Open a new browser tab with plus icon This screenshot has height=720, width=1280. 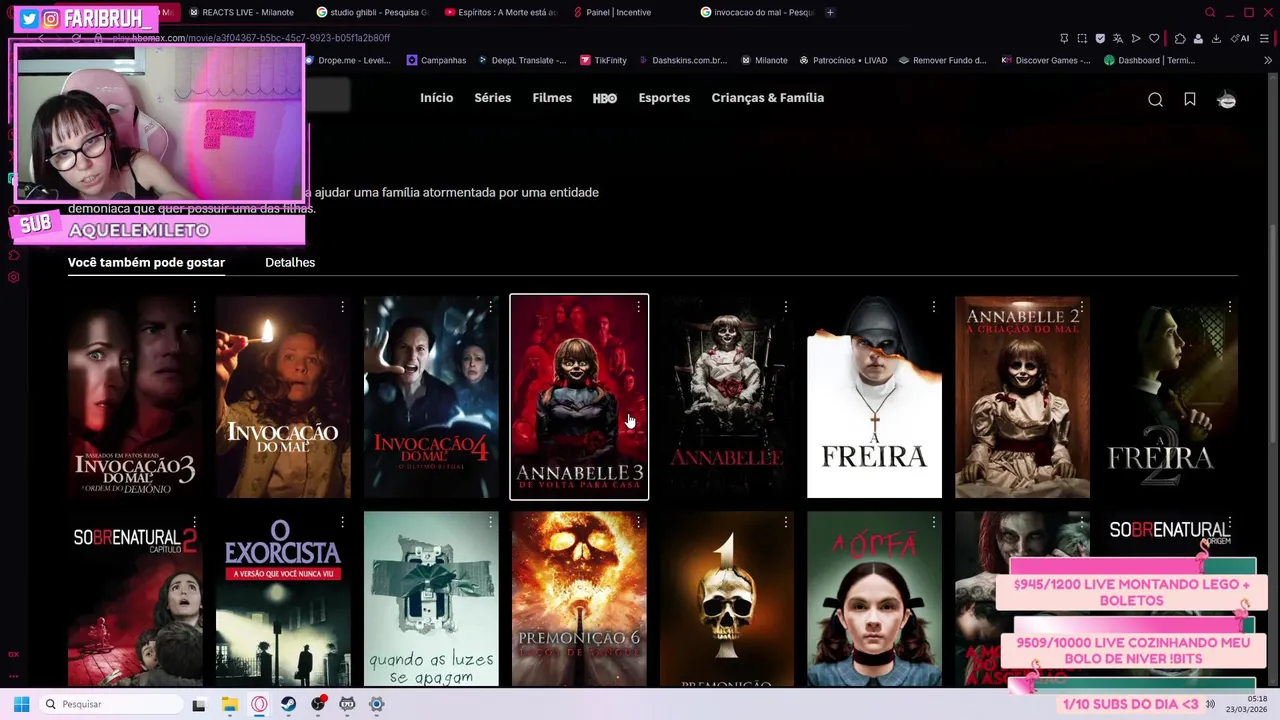[830, 12]
